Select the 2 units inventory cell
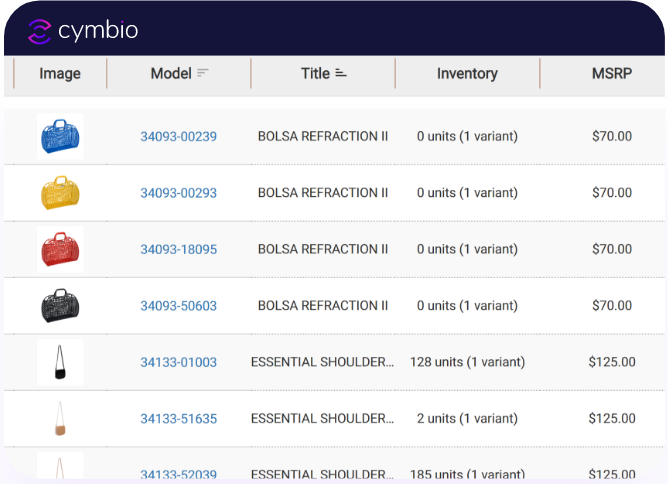 click(x=467, y=419)
